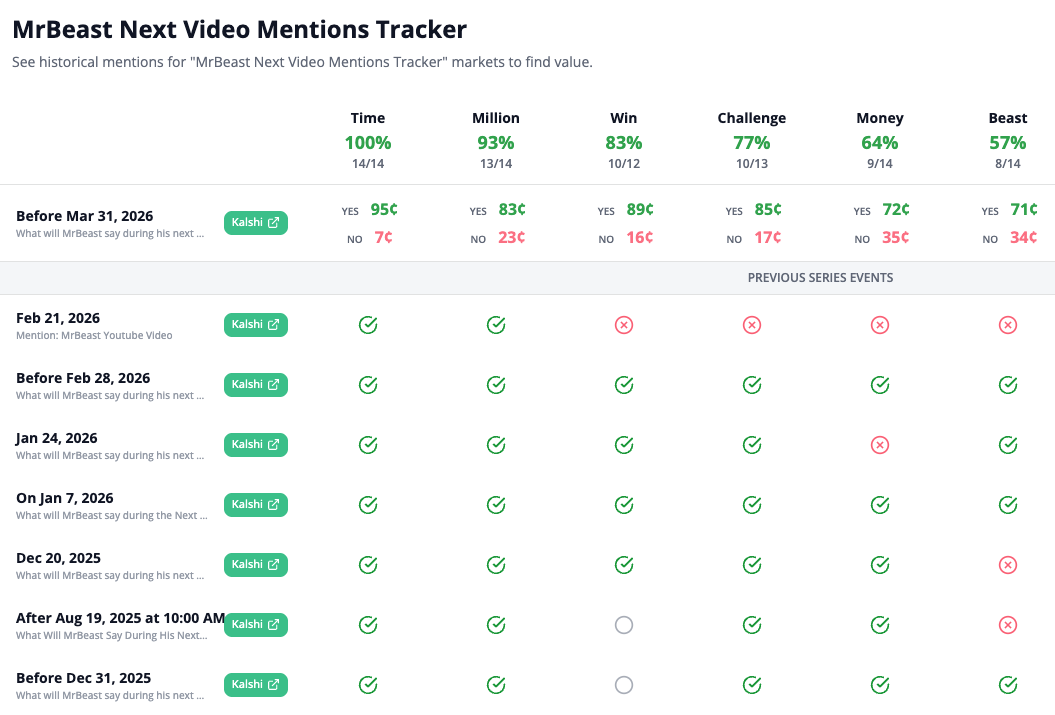Open the Kalshi page for Before Mar 31, 2026

coord(254,222)
